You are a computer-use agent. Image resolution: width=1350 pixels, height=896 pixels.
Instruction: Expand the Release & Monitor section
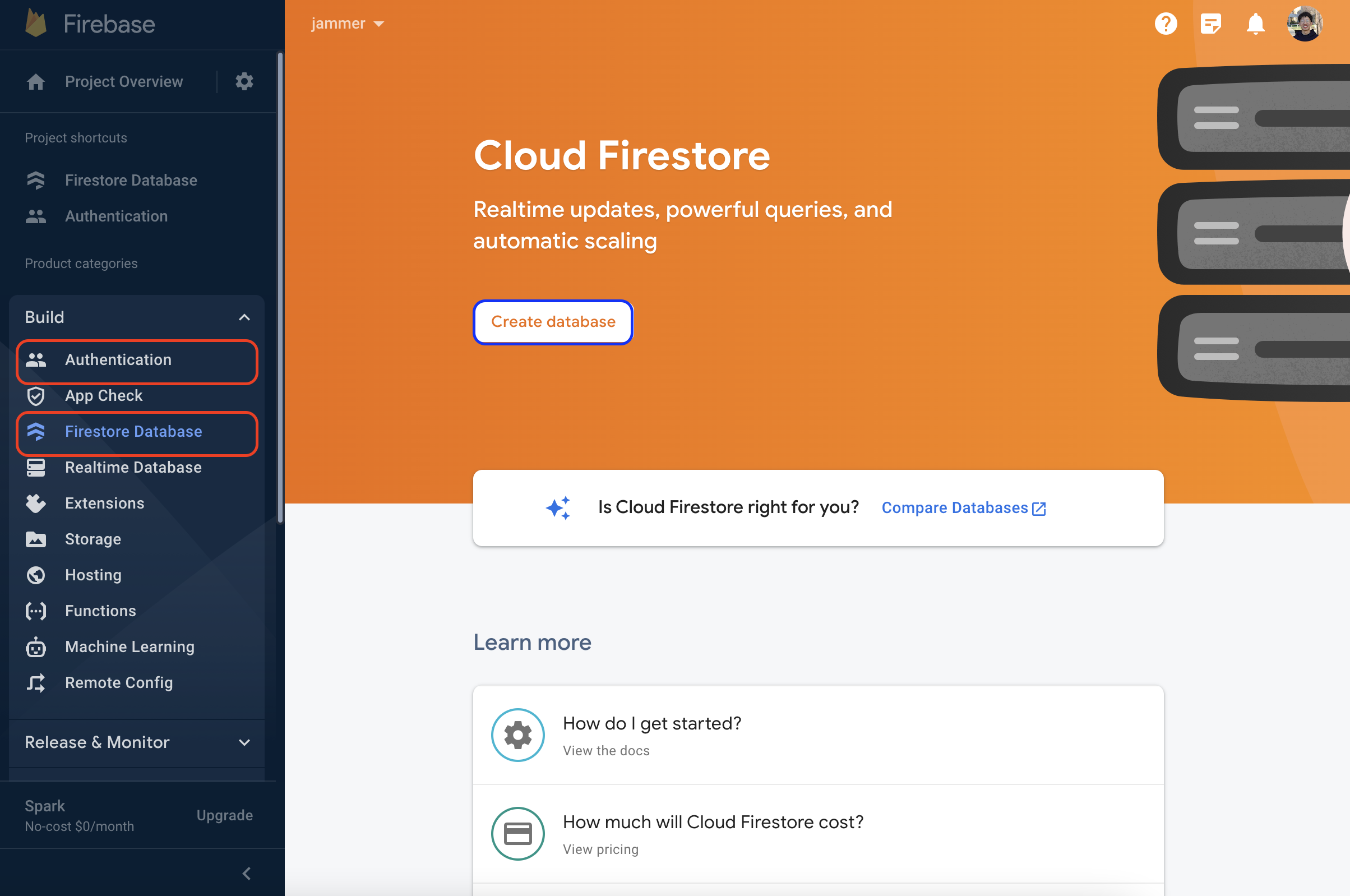[x=244, y=742]
